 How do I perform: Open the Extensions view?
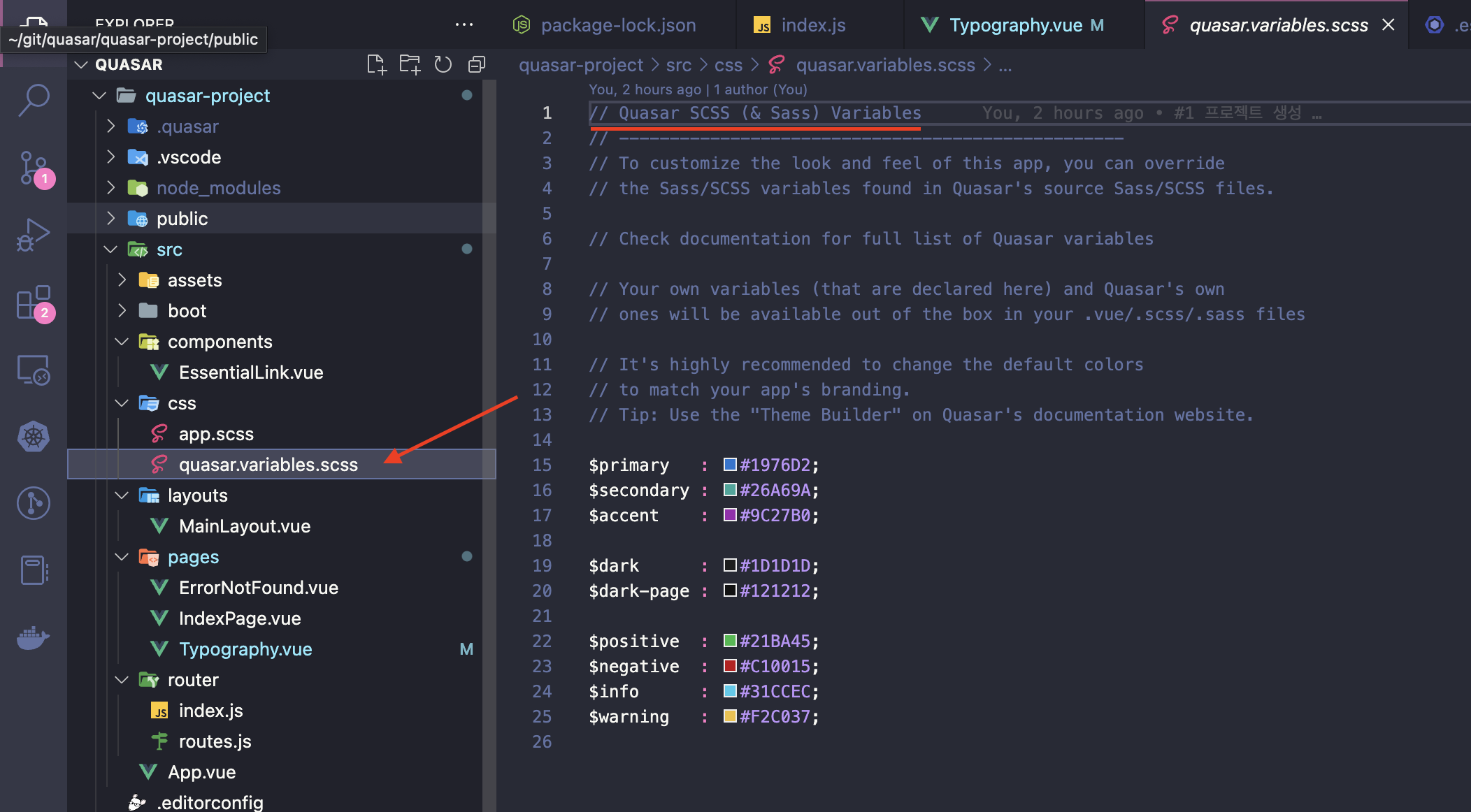(34, 302)
